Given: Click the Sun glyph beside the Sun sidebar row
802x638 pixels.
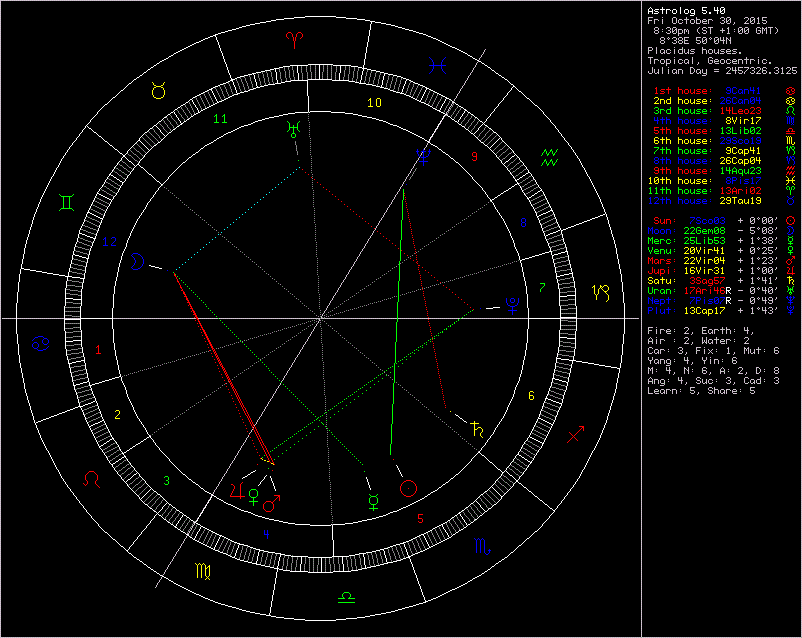Looking at the screenshot, I should pyautogui.click(x=791, y=221).
